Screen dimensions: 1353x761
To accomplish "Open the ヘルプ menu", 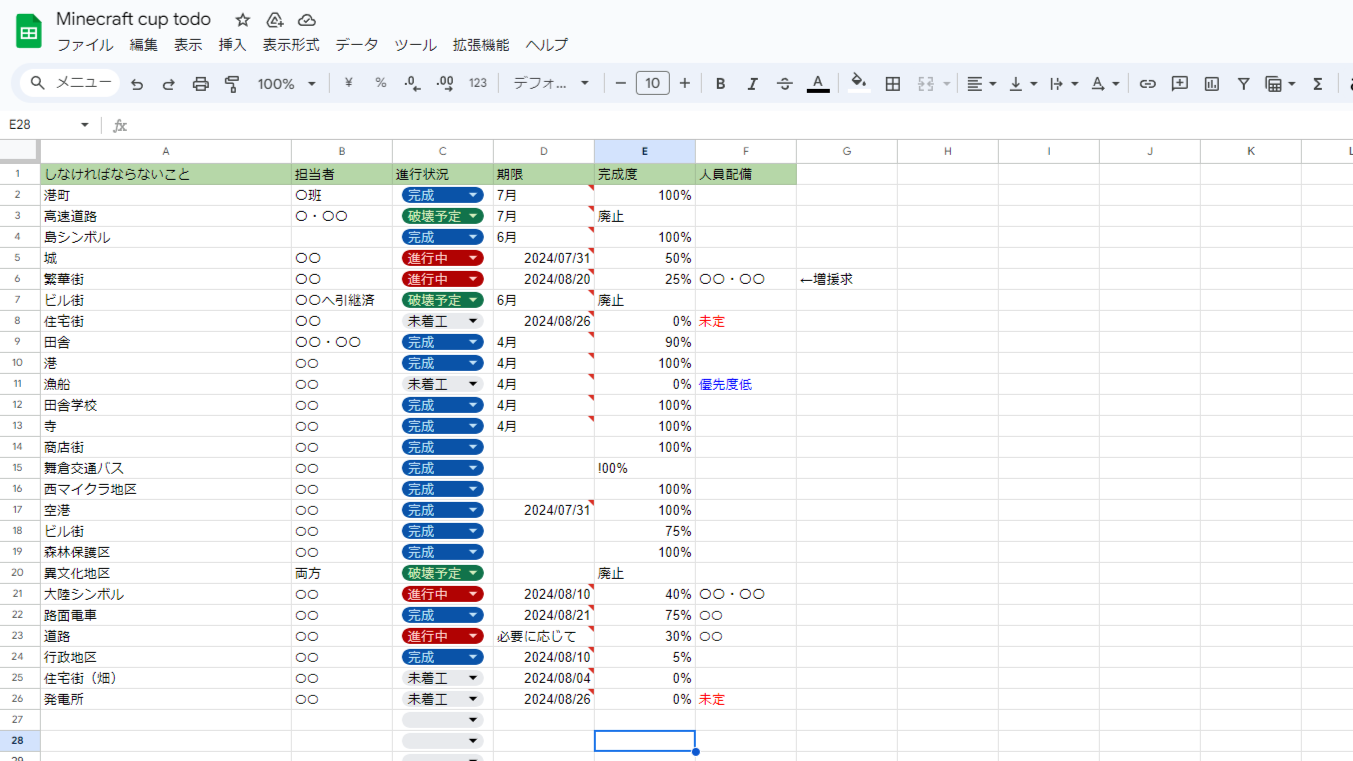I will (x=547, y=45).
